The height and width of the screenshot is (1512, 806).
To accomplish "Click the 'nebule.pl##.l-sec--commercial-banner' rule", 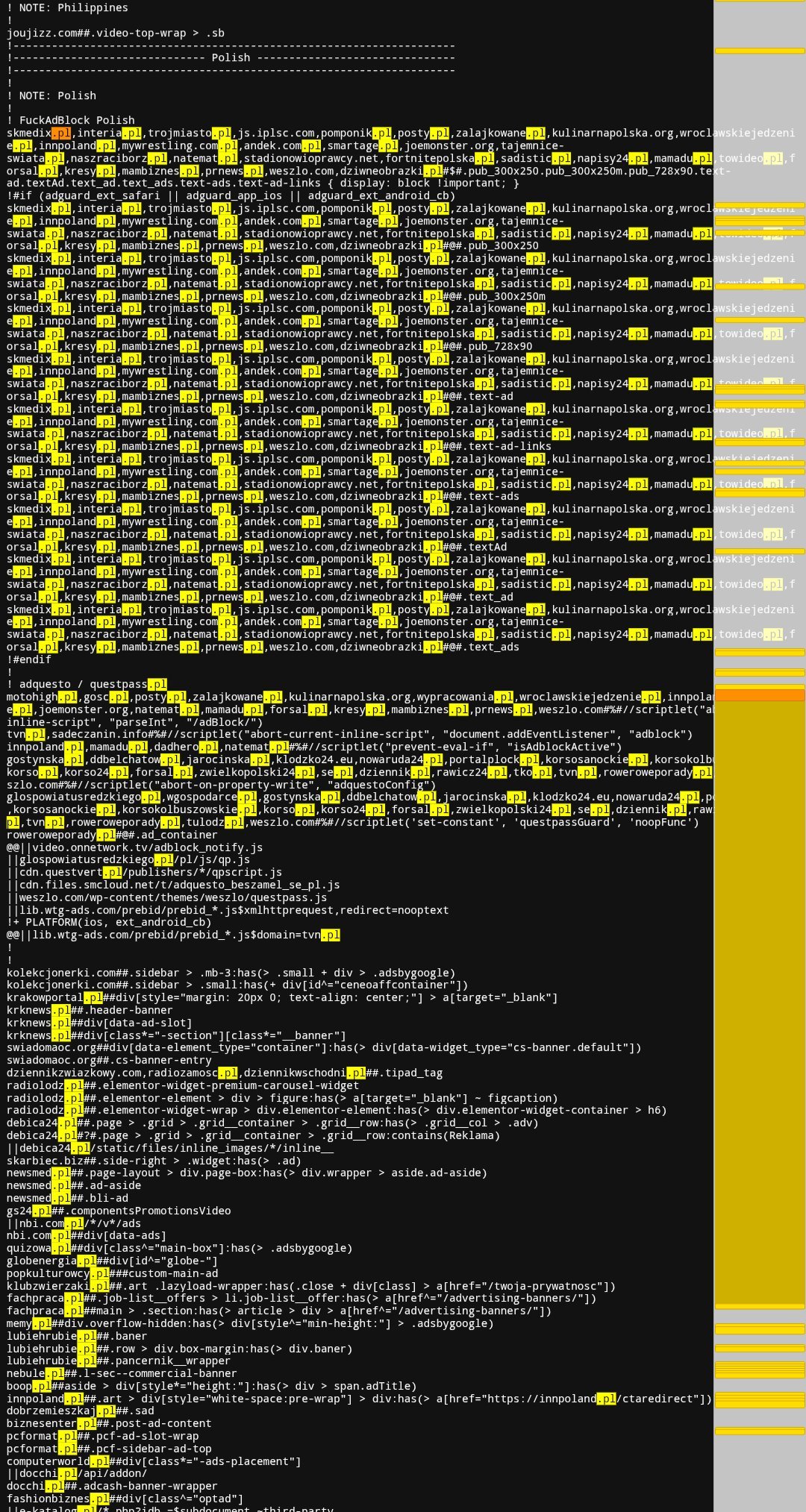I will tap(122, 1373).
